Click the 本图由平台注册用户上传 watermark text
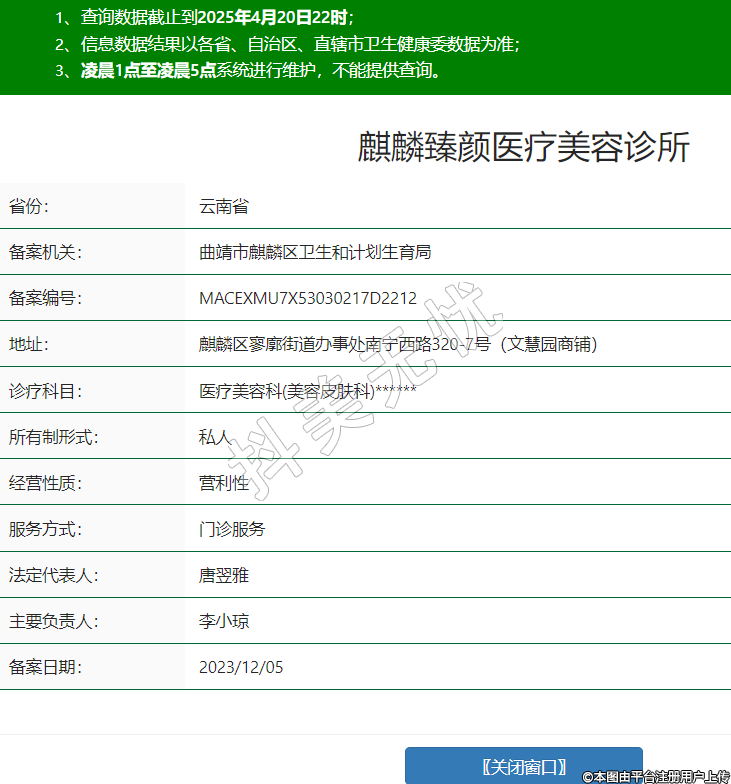731x784 pixels. [657, 776]
